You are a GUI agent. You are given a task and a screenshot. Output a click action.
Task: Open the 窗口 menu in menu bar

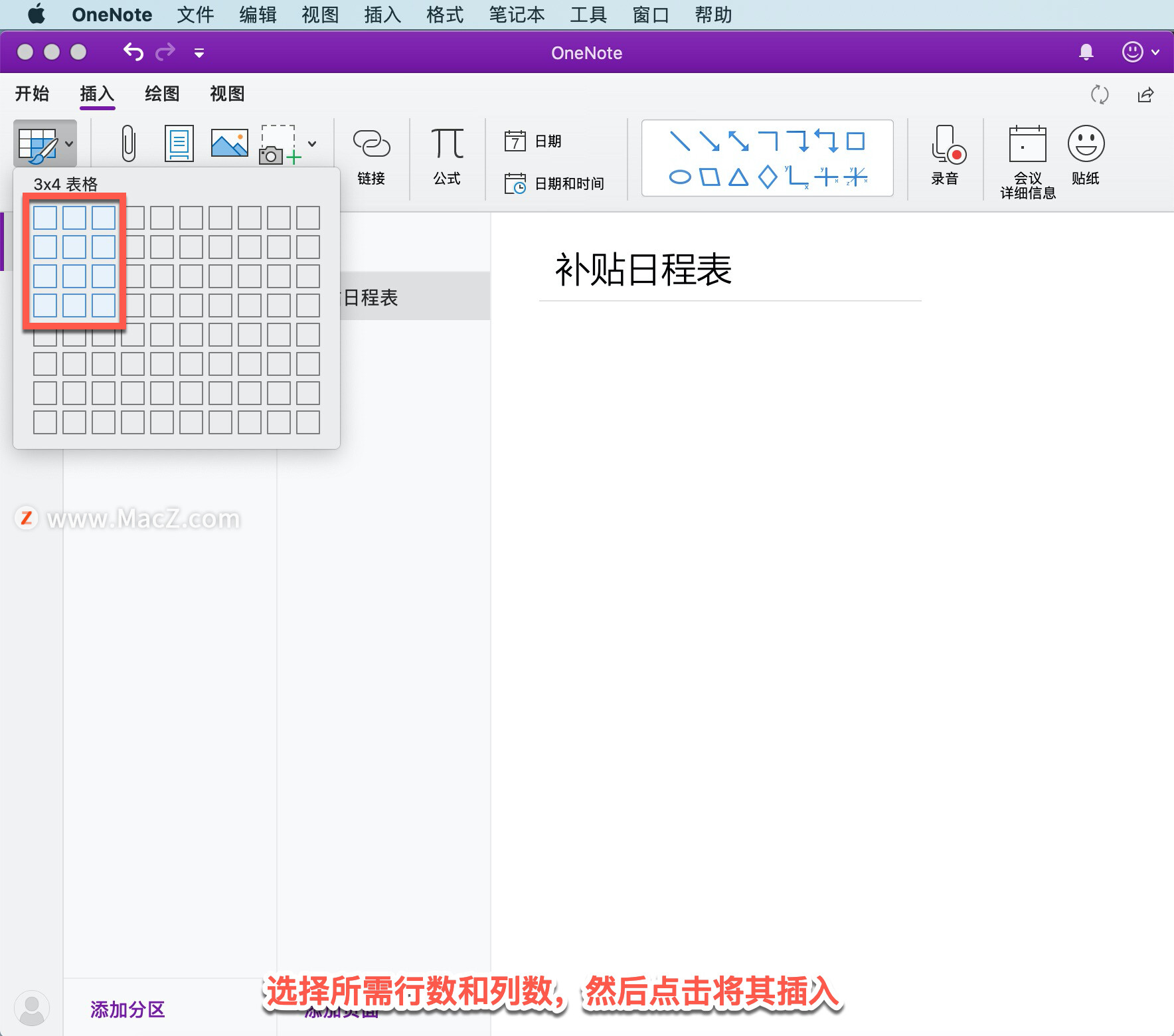click(x=651, y=15)
